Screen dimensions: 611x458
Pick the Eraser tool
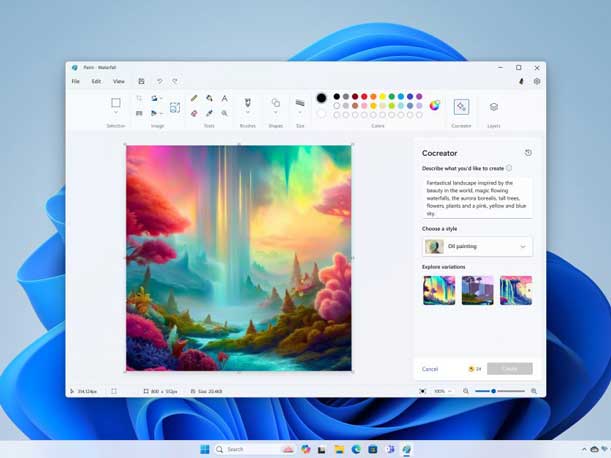194,113
